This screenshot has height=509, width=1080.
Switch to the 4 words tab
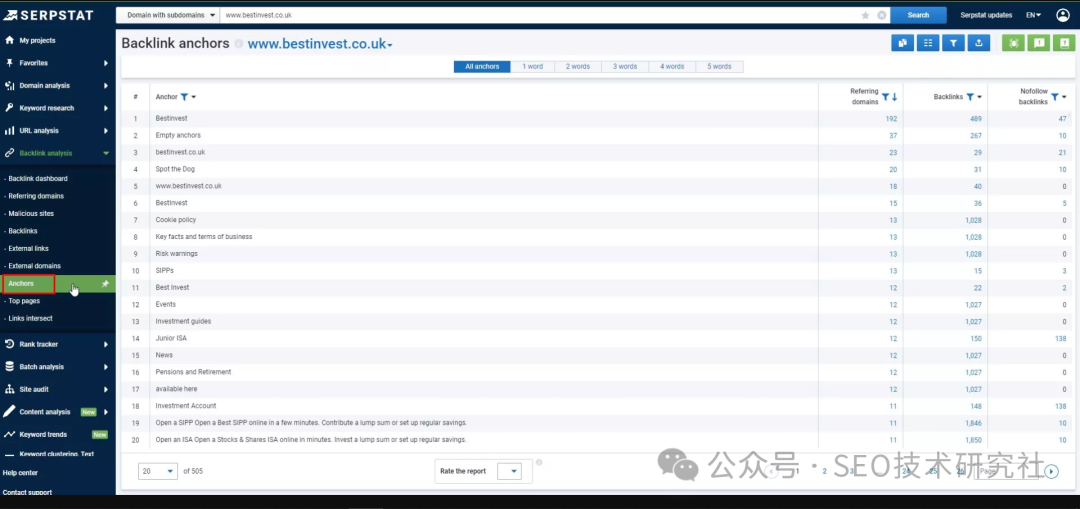(x=672, y=67)
